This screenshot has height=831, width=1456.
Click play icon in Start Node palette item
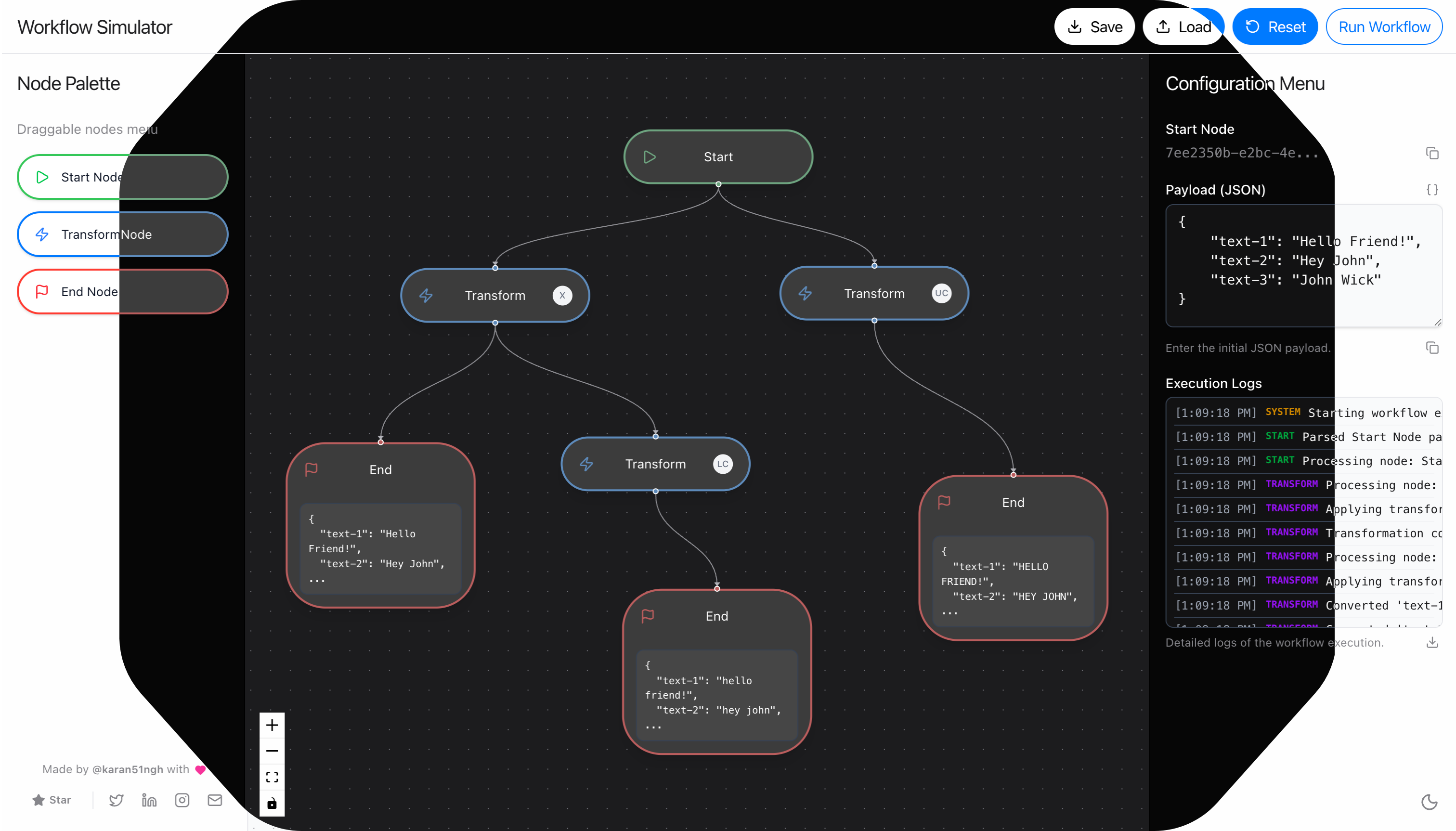(42, 177)
